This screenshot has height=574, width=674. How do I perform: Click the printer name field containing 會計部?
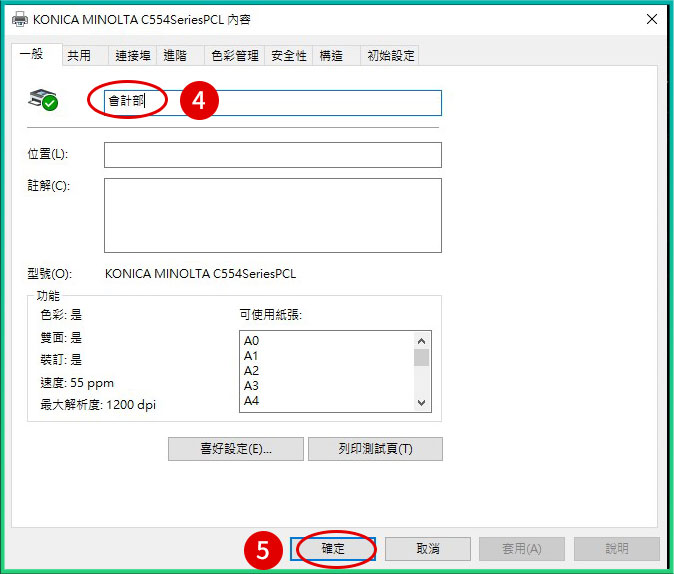tap(273, 103)
